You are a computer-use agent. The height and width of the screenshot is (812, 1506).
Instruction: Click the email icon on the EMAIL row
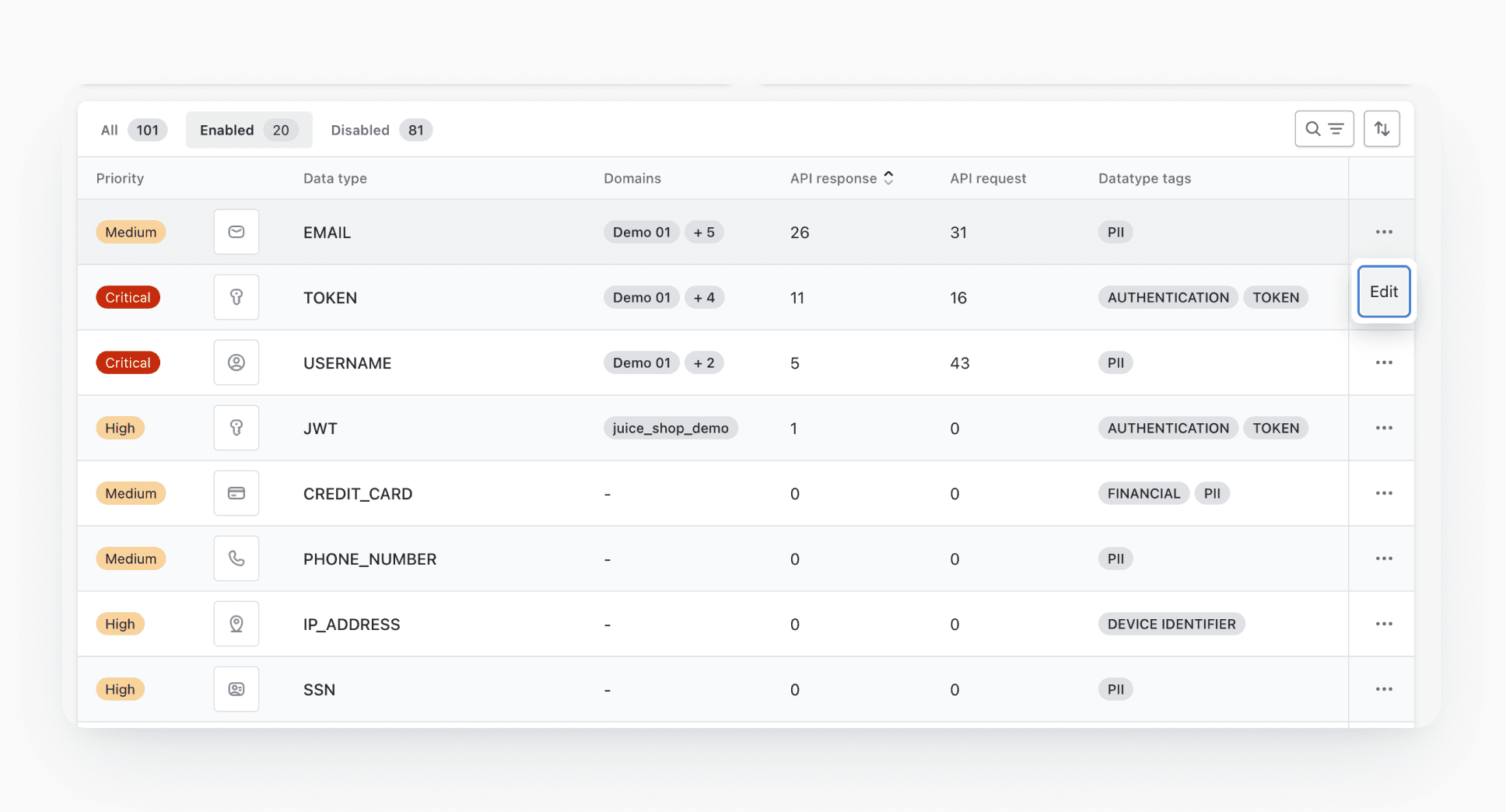(x=236, y=232)
